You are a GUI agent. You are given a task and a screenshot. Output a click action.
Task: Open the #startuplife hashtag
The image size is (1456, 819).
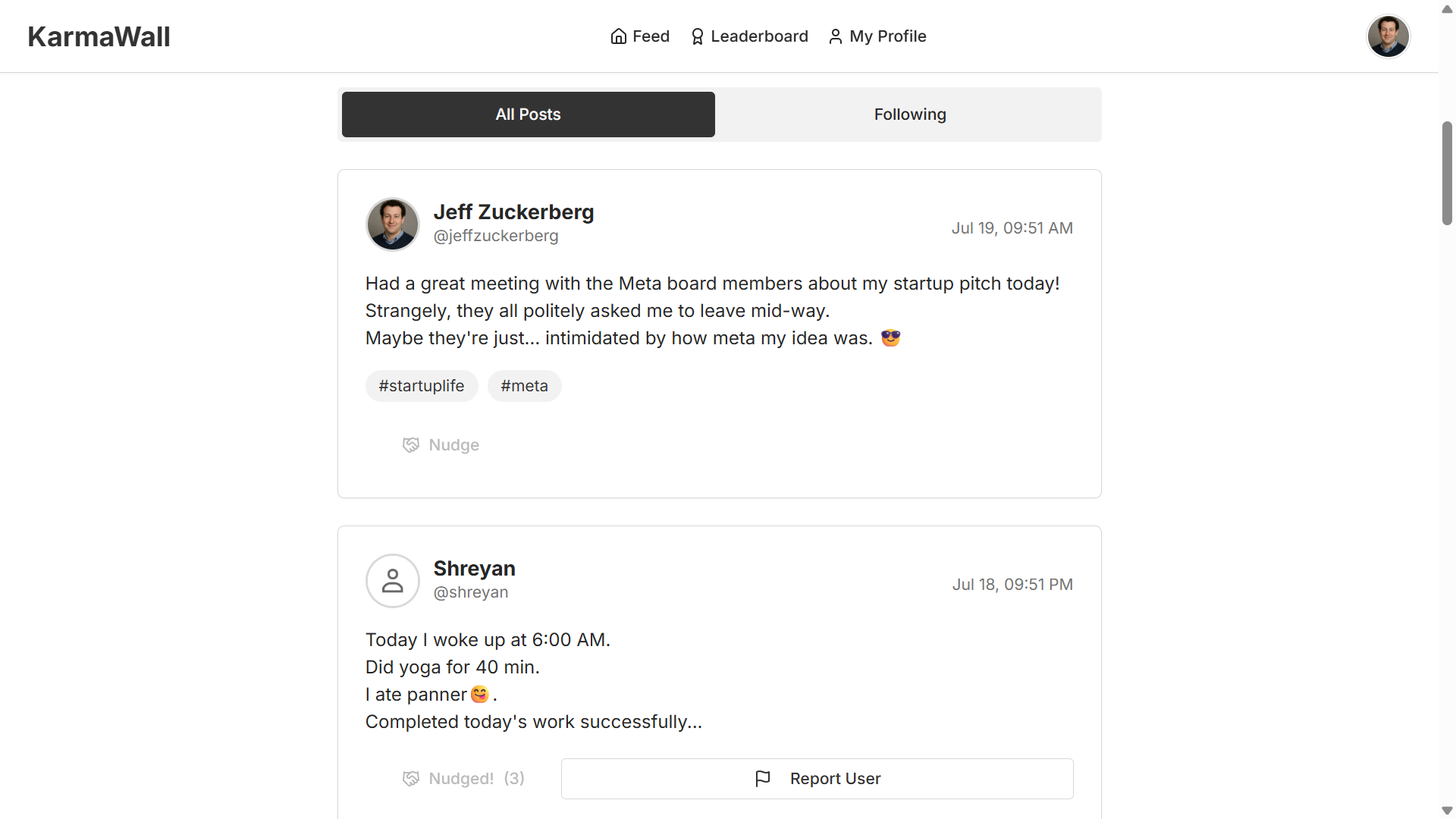[422, 386]
